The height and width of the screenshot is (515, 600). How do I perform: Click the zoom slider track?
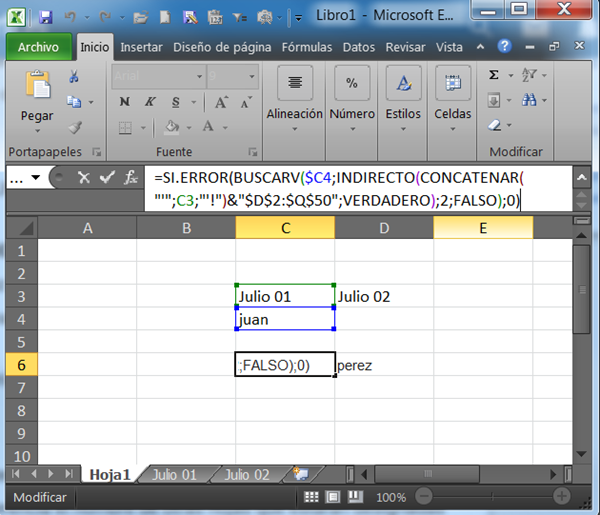click(x=493, y=497)
